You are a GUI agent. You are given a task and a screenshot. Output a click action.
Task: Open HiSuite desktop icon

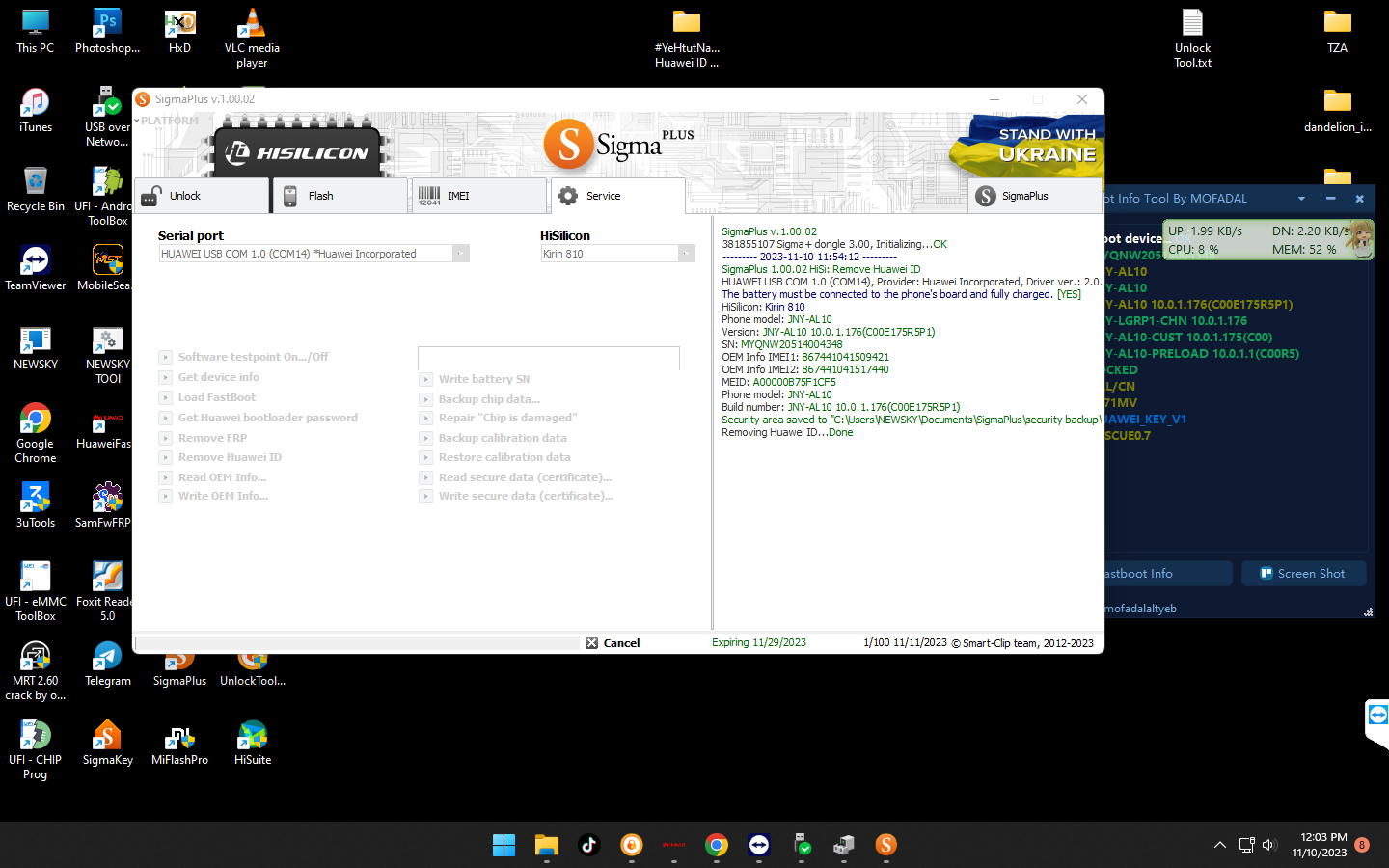253,744
